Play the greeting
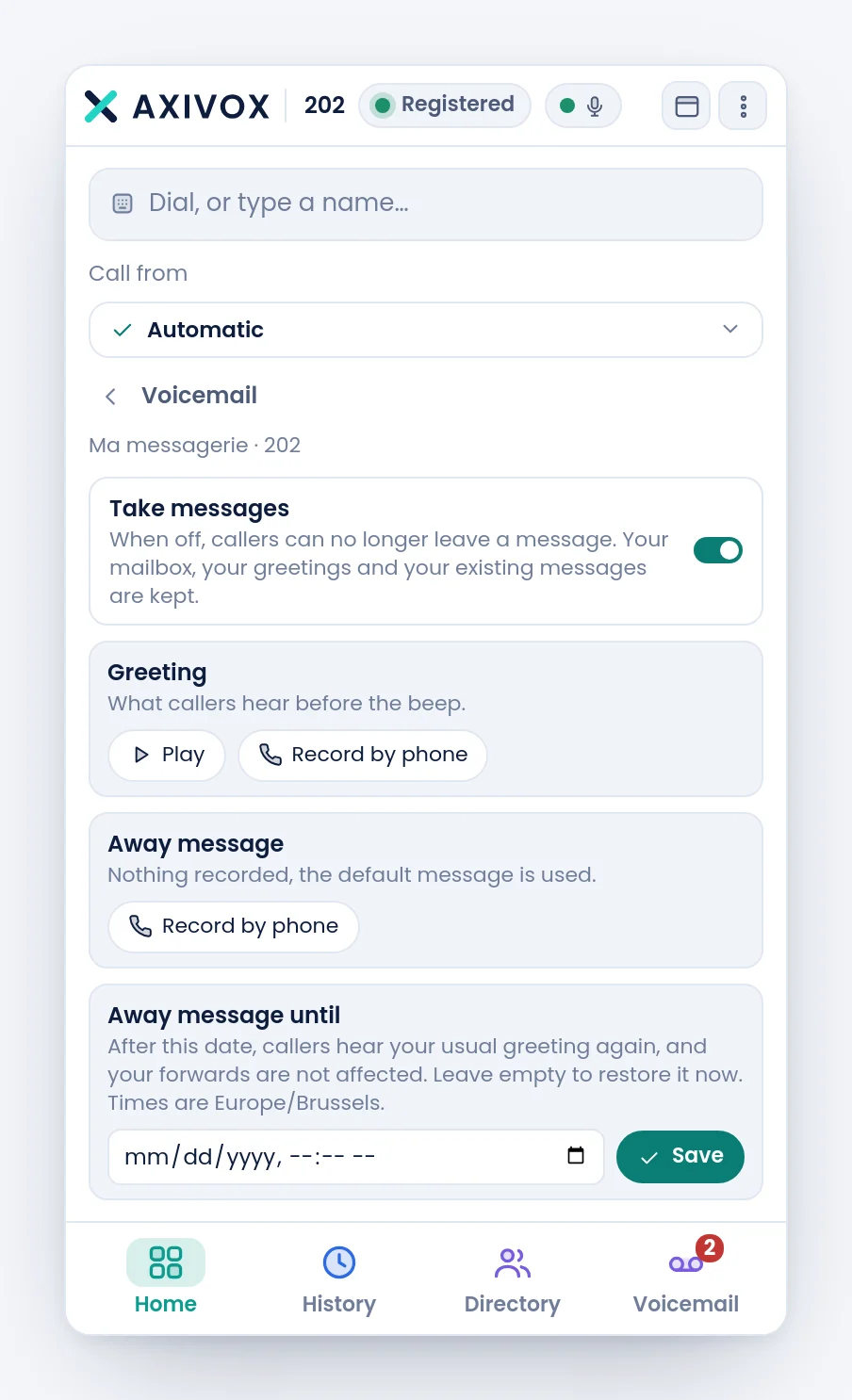Viewport: 852px width, 1400px height. pyautogui.click(x=167, y=756)
